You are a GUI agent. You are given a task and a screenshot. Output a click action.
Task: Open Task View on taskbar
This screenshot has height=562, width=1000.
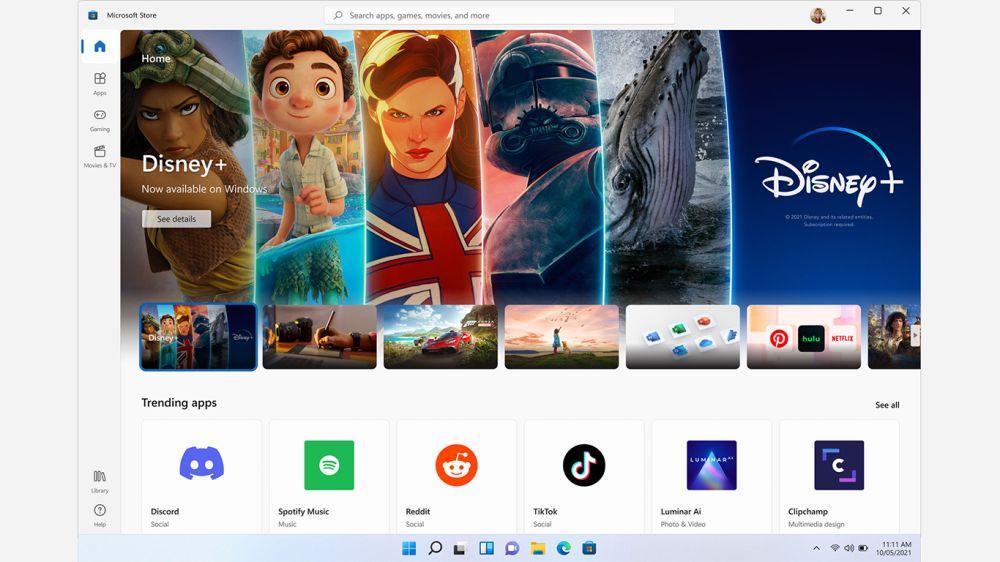click(460, 548)
